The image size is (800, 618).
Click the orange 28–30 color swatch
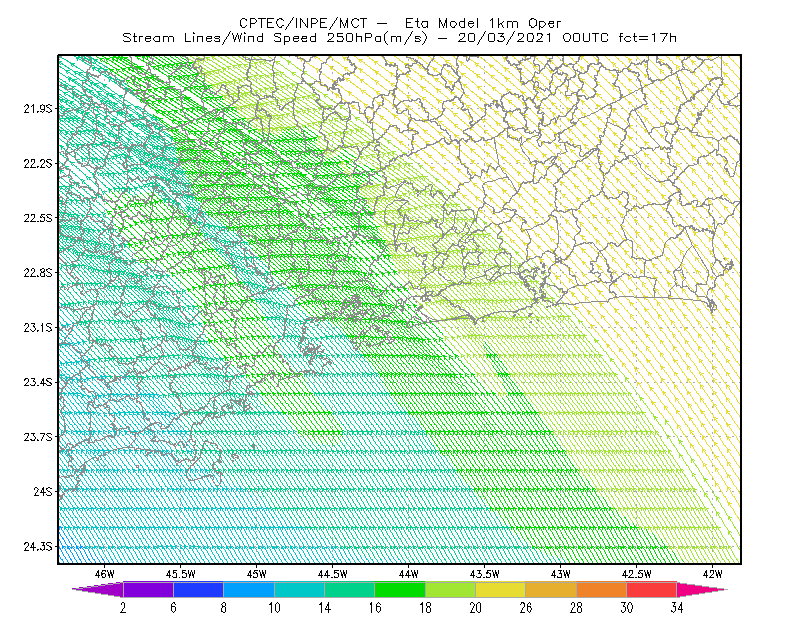[x=602, y=589]
